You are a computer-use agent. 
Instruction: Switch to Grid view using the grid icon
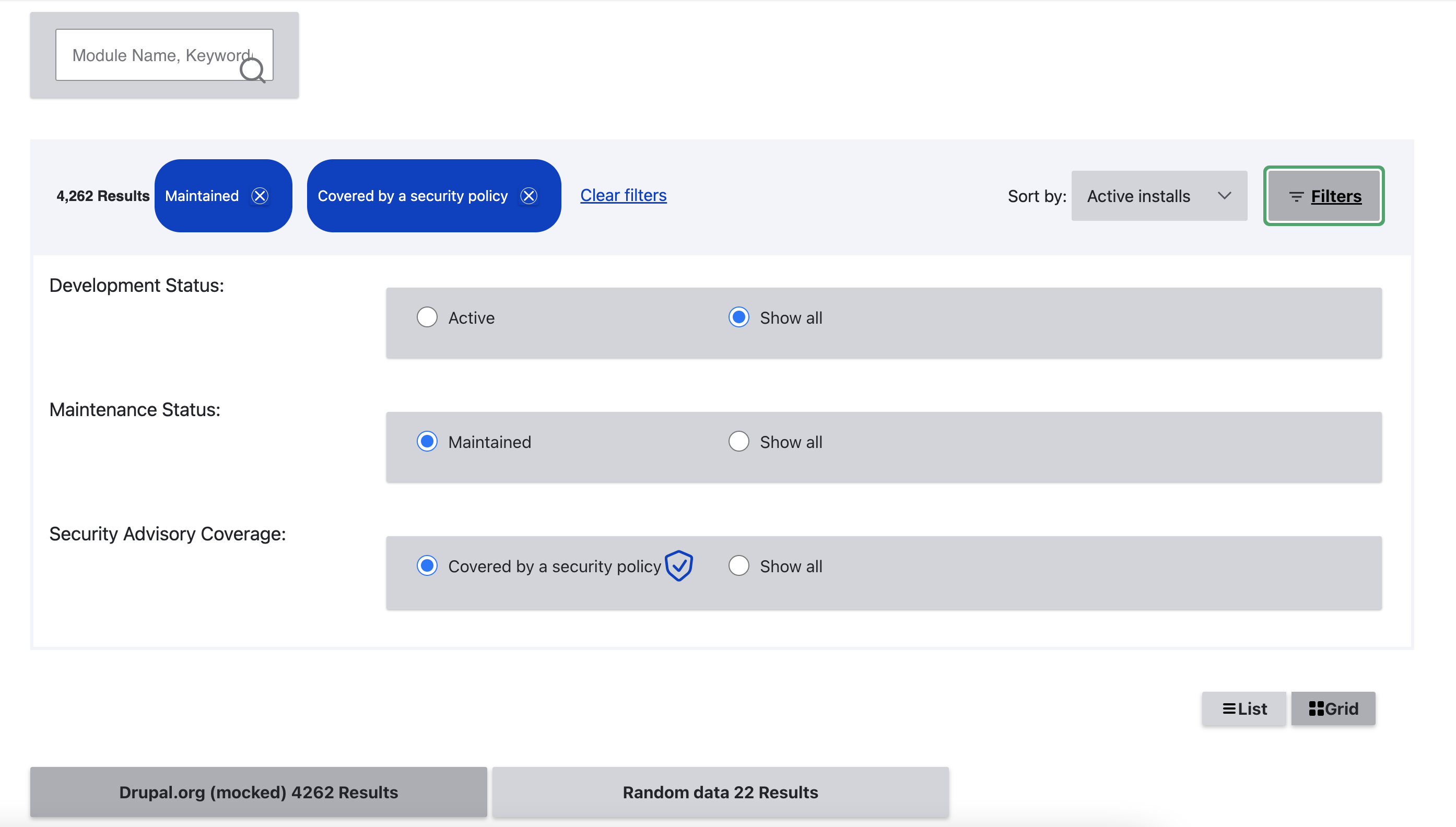pyautogui.click(x=1333, y=708)
